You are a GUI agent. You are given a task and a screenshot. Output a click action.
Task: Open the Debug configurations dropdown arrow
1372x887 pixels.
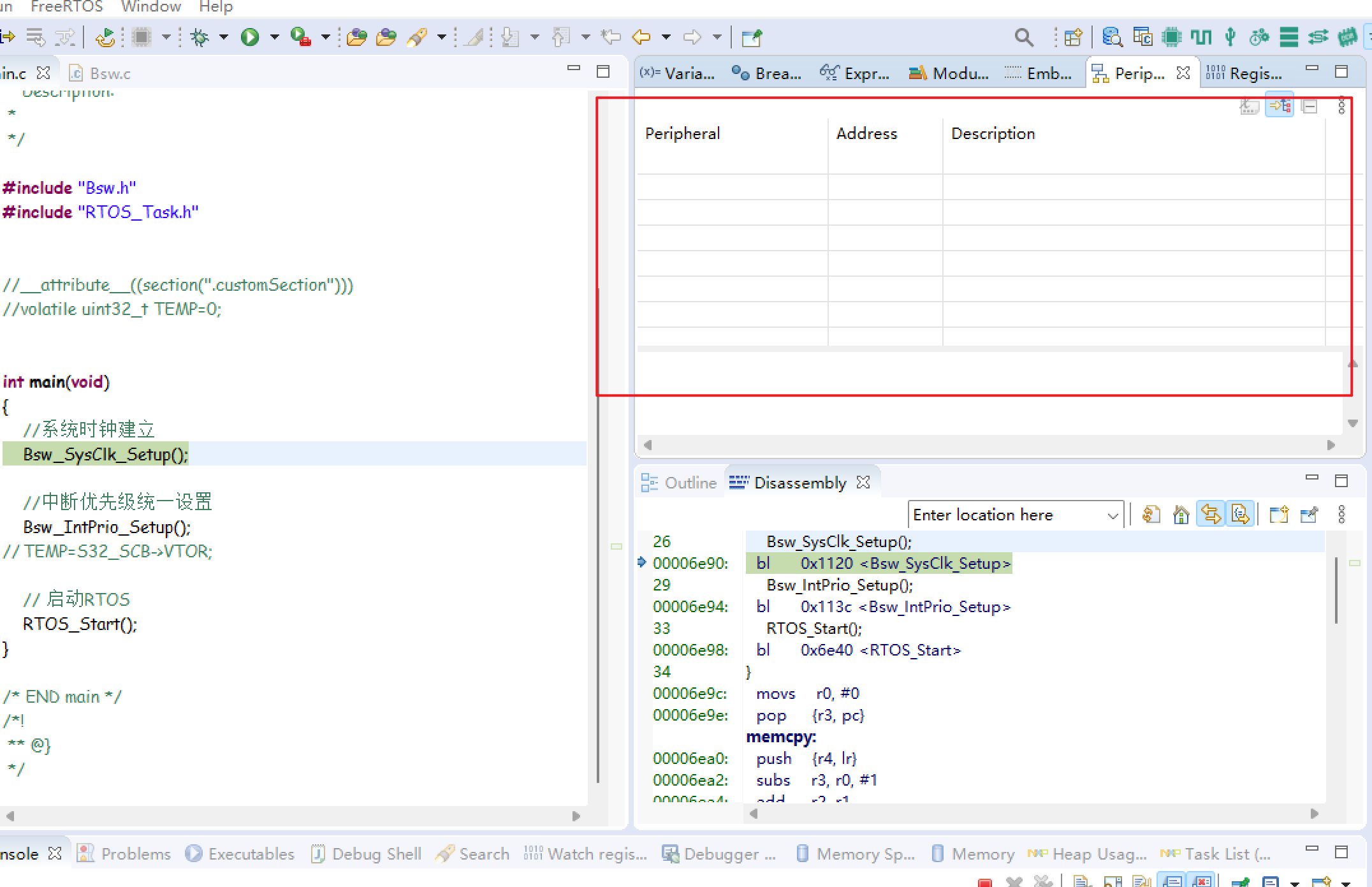coord(224,38)
